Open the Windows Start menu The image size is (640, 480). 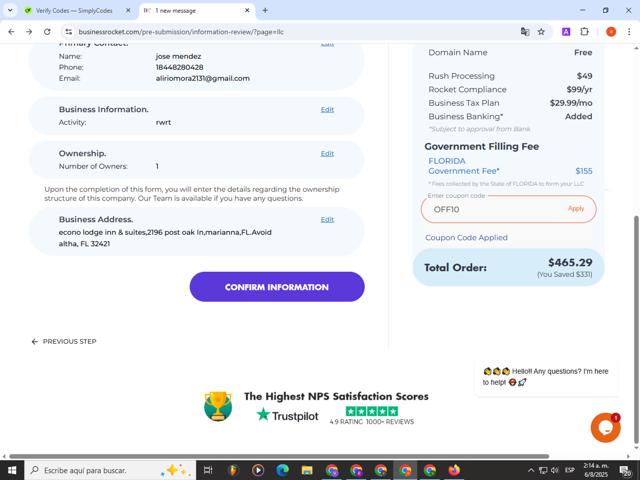click(12, 470)
